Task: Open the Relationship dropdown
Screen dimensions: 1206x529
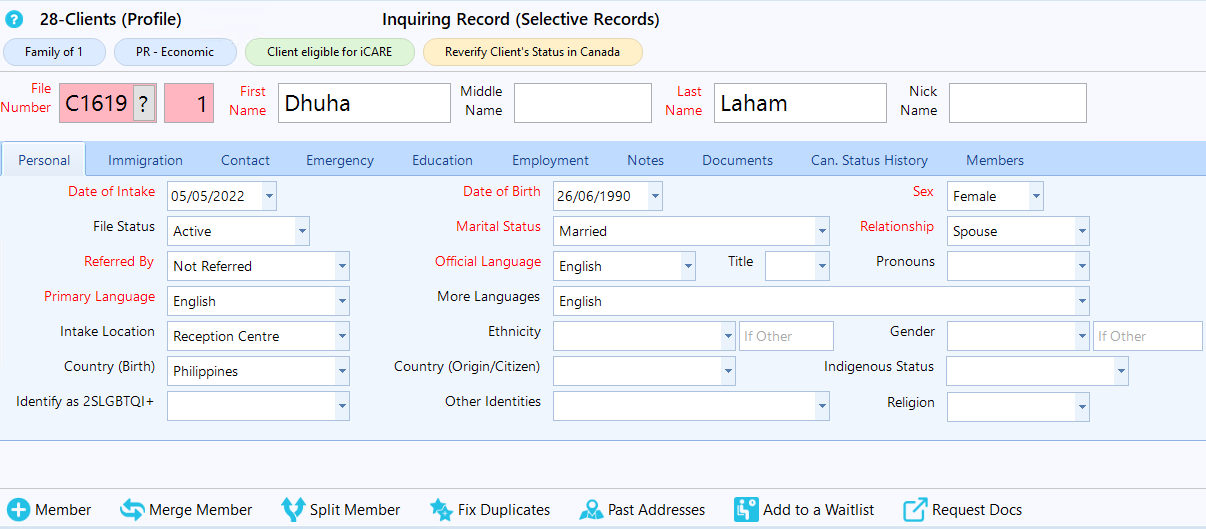Action: [x=1082, y=231]
